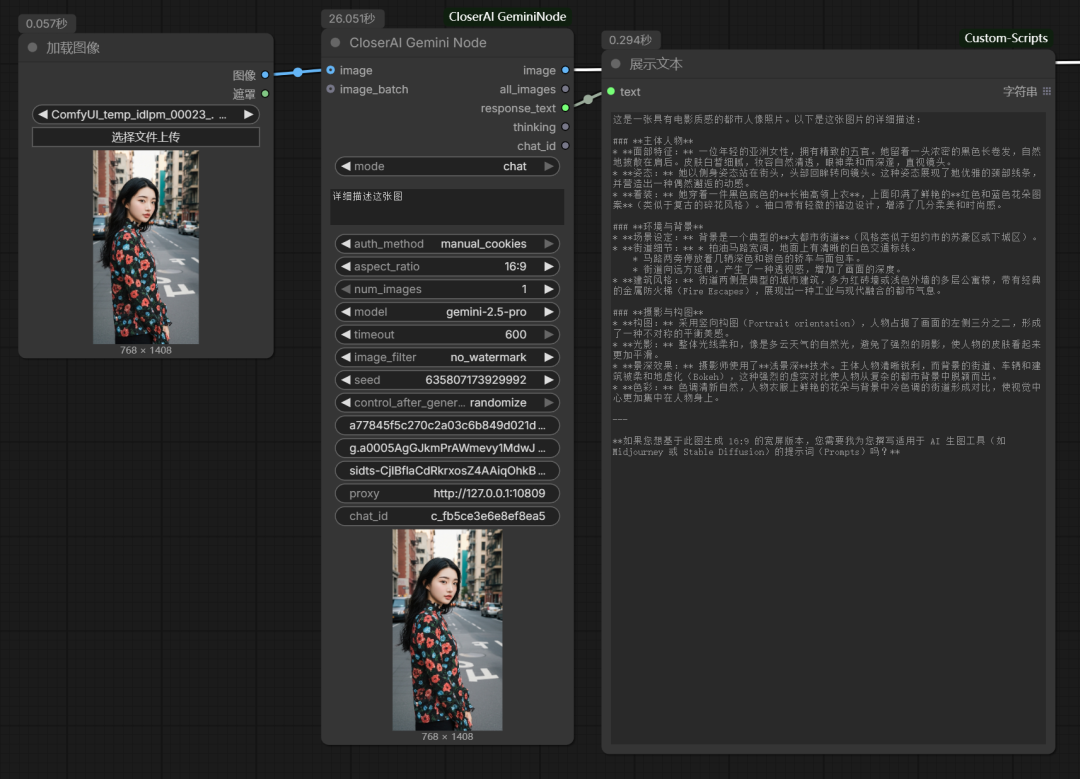The width and height of the screenshot is (1080, 779).
Task: Increase num_images with right arrow
Action: [548, 289]
